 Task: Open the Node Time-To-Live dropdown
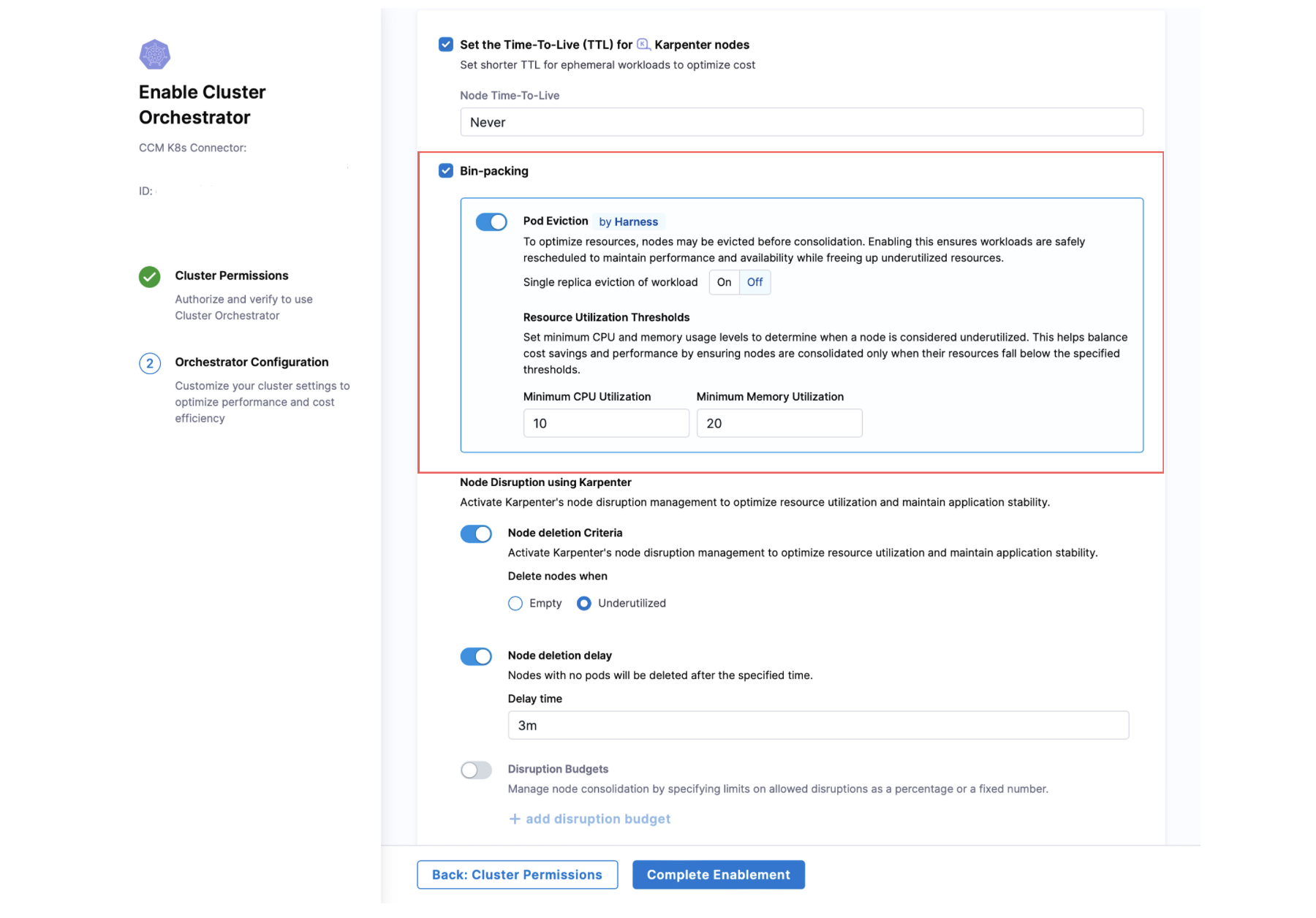(801, 122)
